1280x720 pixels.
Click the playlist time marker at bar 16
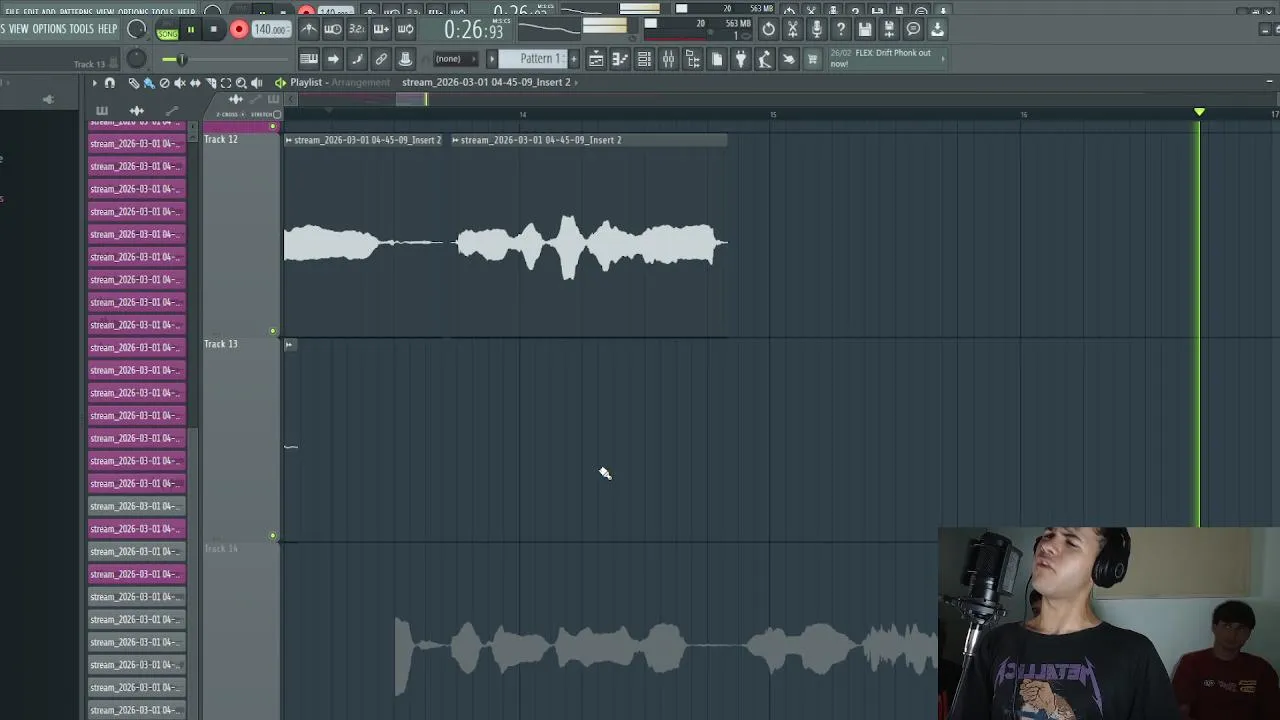point(1024,114)
